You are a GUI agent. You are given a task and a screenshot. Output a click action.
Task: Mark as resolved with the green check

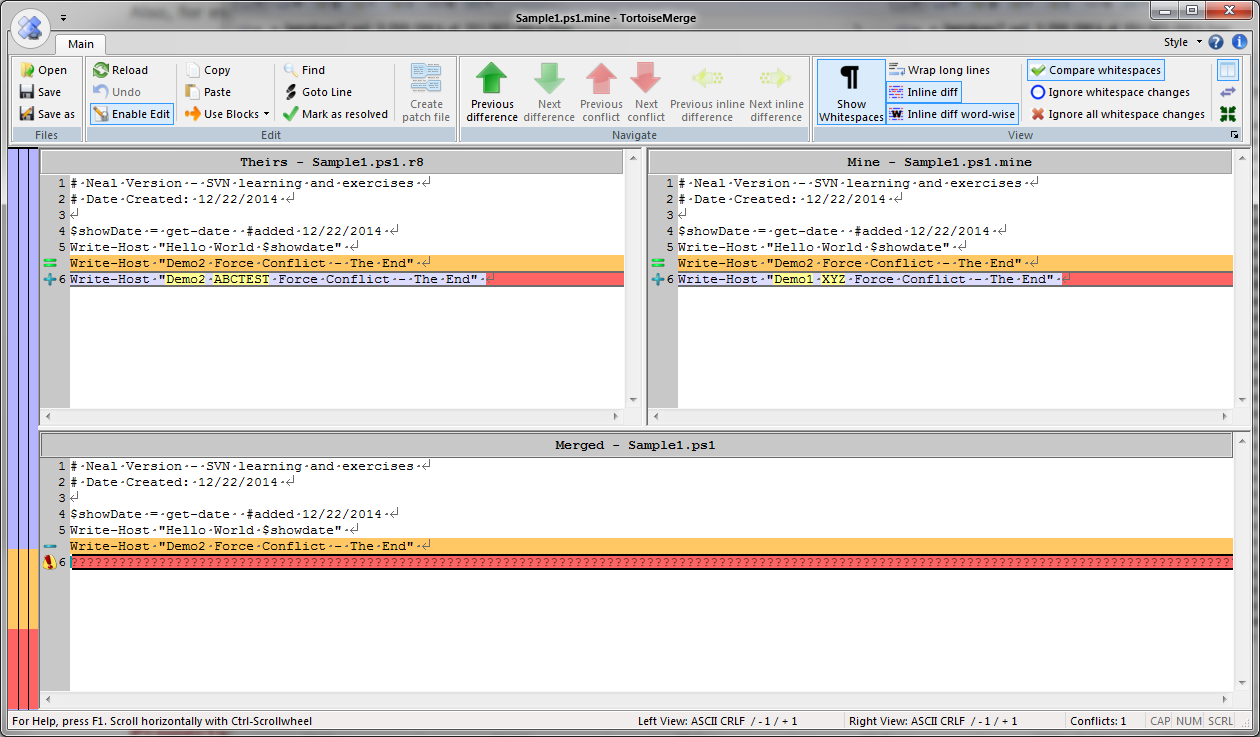tap(335, 114)
